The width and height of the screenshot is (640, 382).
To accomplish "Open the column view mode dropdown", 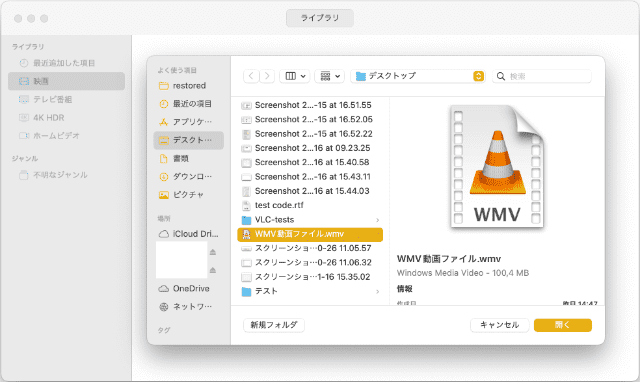I will 295,76.
